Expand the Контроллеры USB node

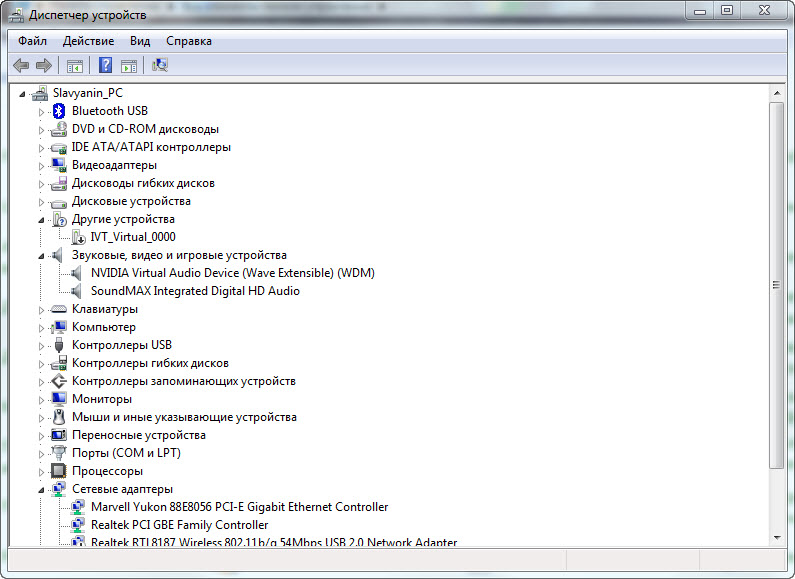42,346
